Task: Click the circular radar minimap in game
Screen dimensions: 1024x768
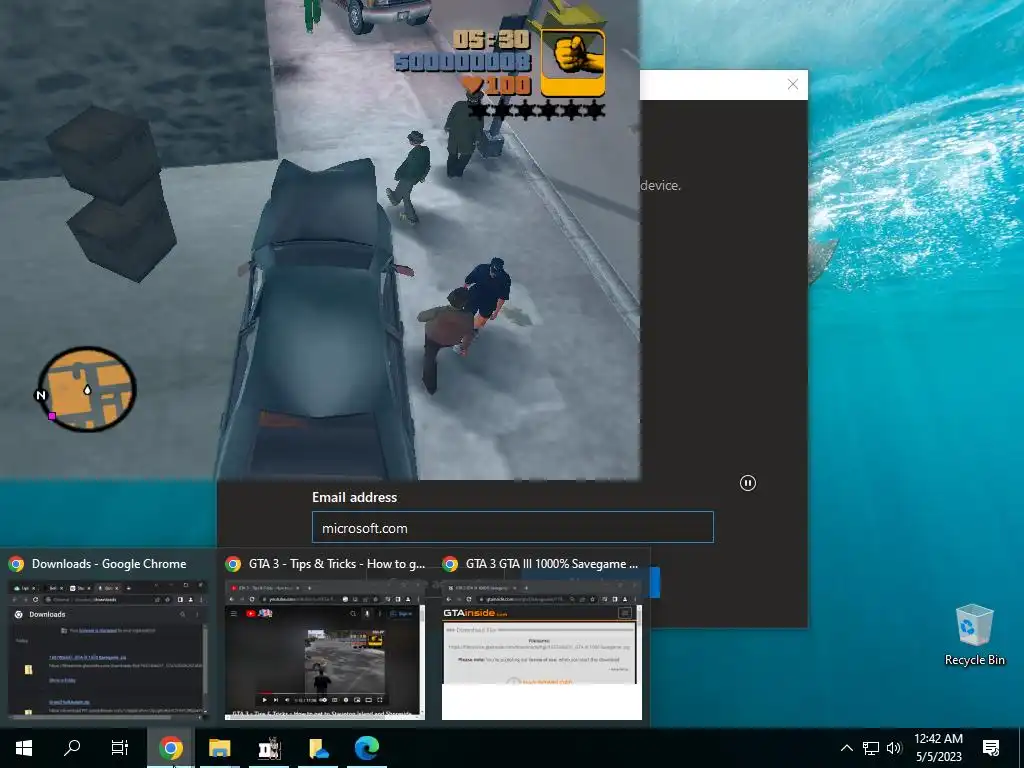Action: [86, 389]
